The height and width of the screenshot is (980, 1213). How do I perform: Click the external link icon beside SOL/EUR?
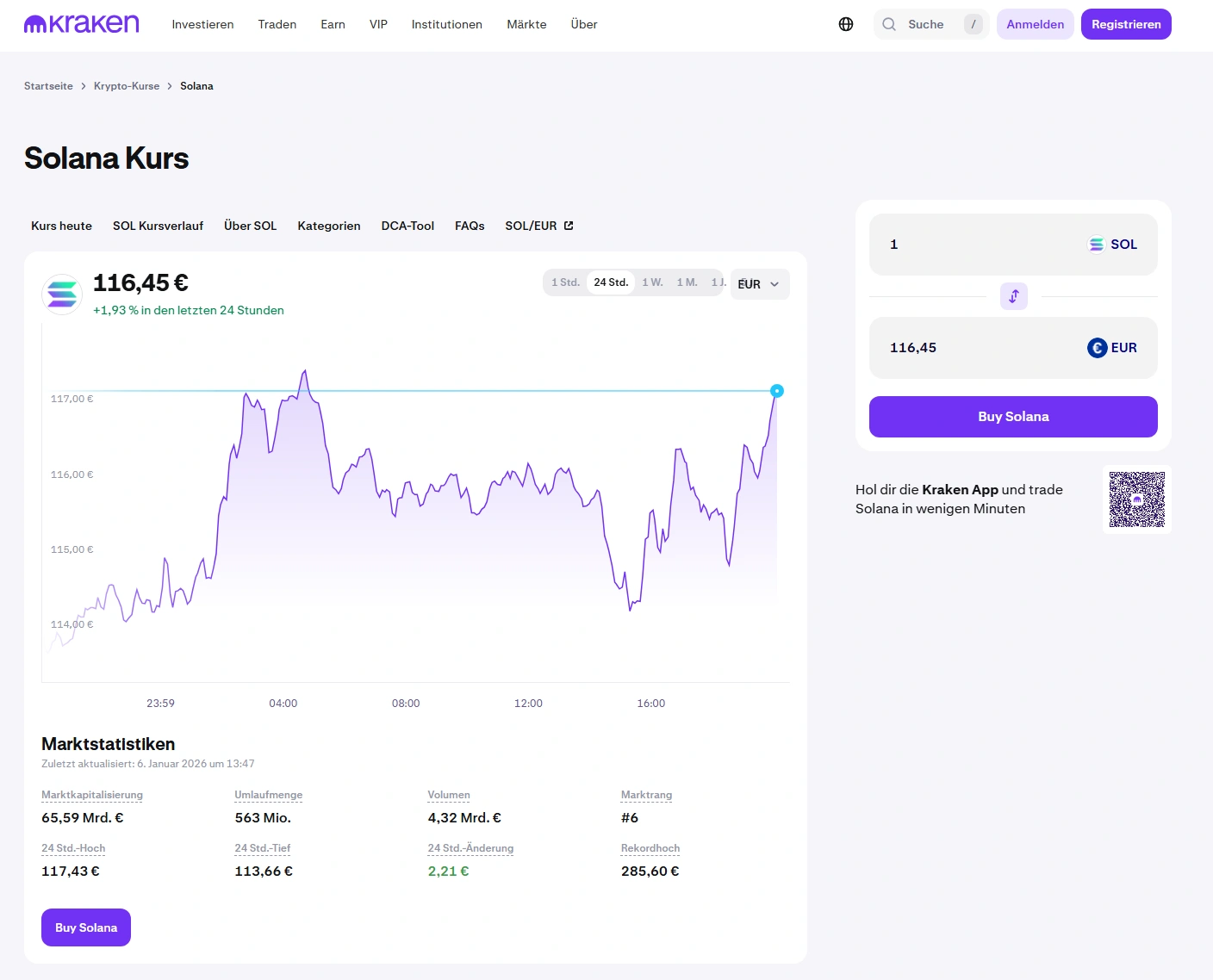pos(569,226)
